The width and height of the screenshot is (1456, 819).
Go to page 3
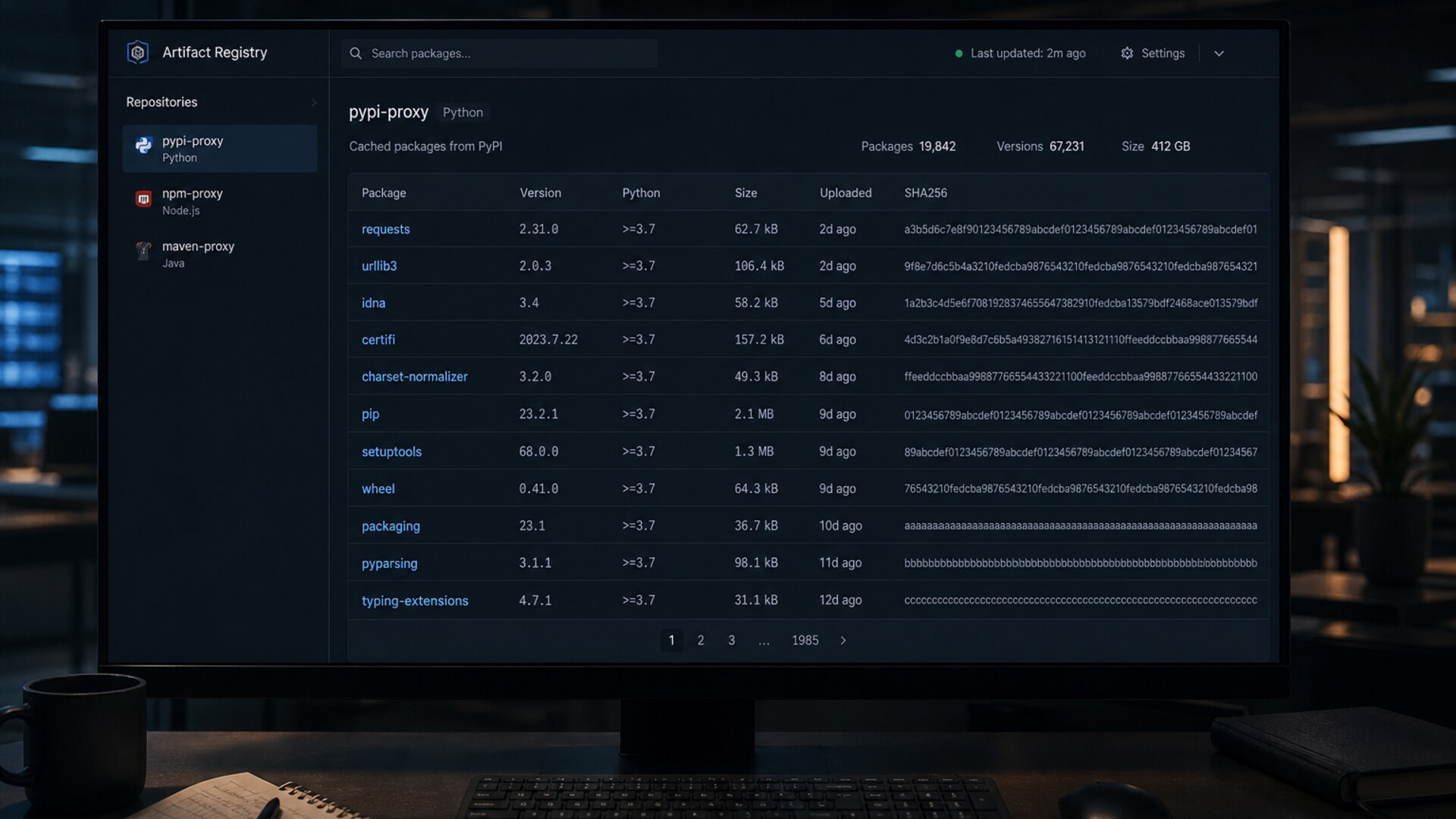pyautogui.click(x=732, y=640)
